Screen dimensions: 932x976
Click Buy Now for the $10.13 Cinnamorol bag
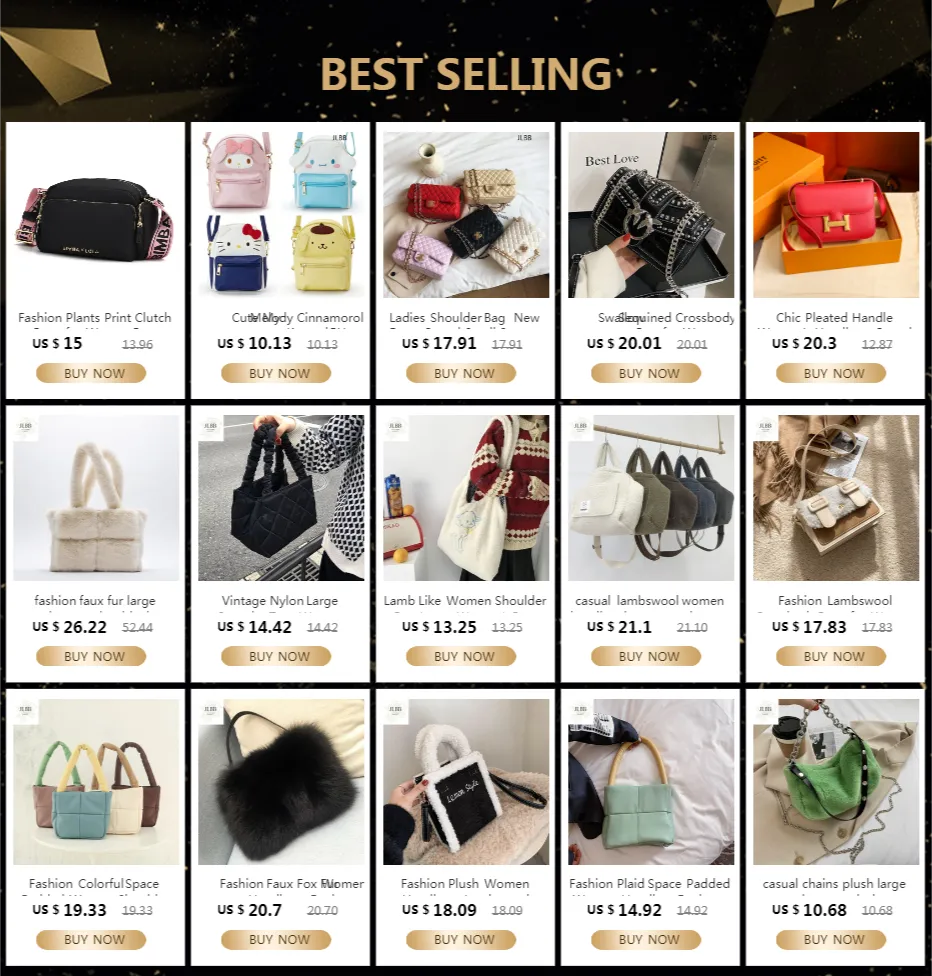[276, 373]
